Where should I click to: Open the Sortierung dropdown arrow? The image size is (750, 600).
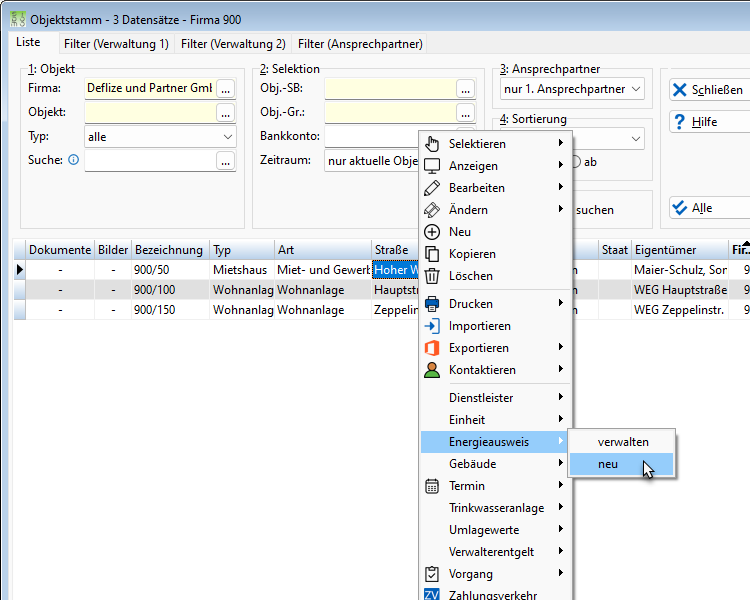click(x=636, y=139)
